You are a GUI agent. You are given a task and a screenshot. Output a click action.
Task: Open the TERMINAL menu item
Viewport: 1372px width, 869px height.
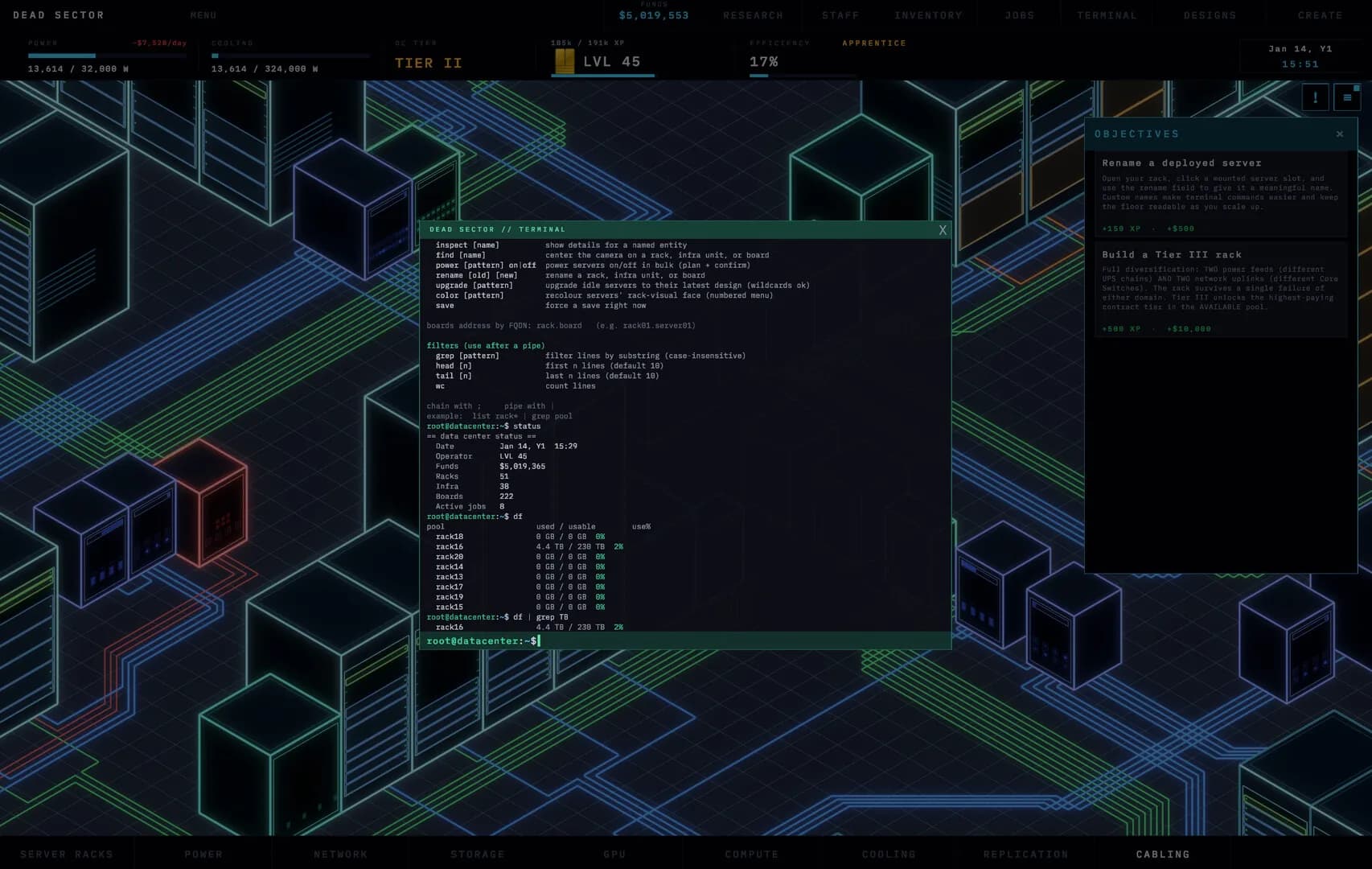click(1107, 15)
